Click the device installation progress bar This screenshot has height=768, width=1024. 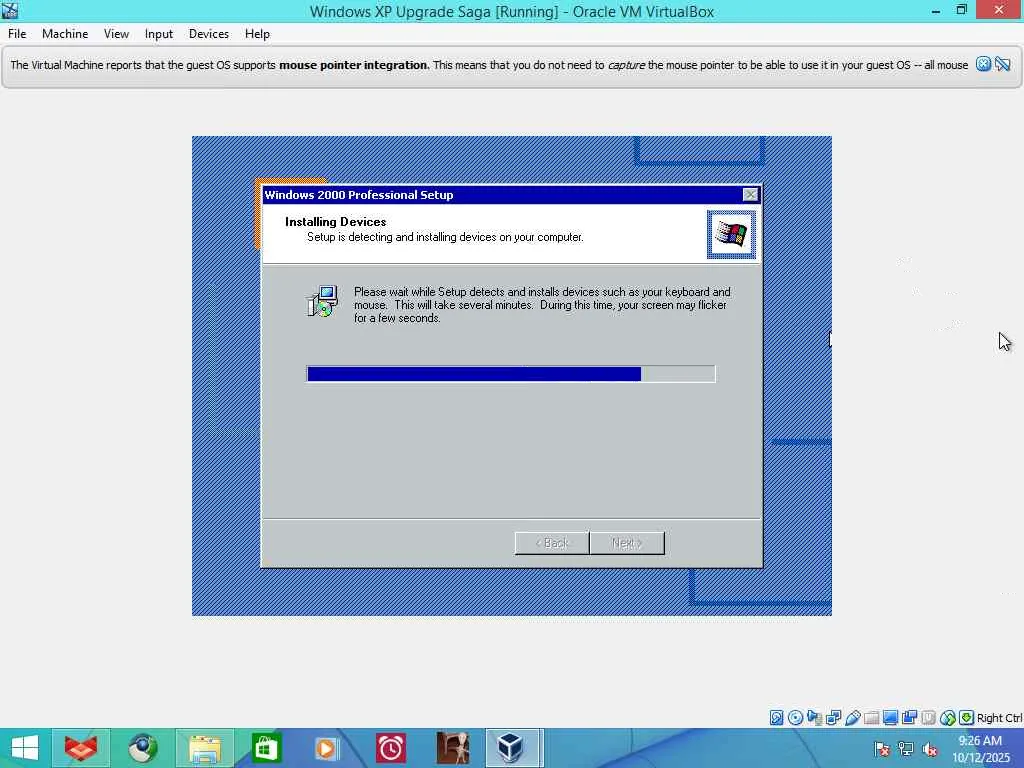511,374
